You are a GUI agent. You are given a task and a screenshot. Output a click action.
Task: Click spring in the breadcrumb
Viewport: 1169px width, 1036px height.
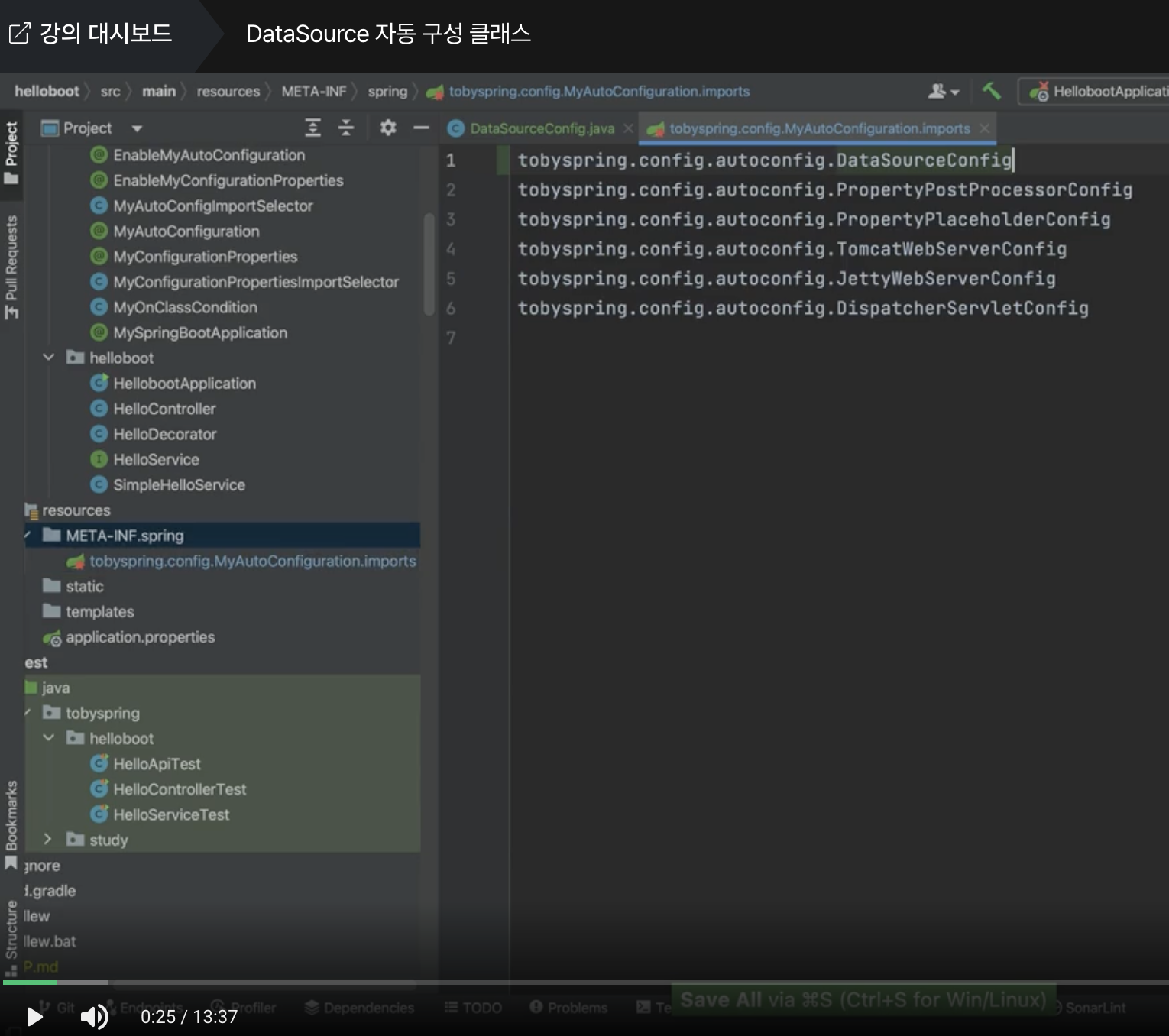point(387,92)
